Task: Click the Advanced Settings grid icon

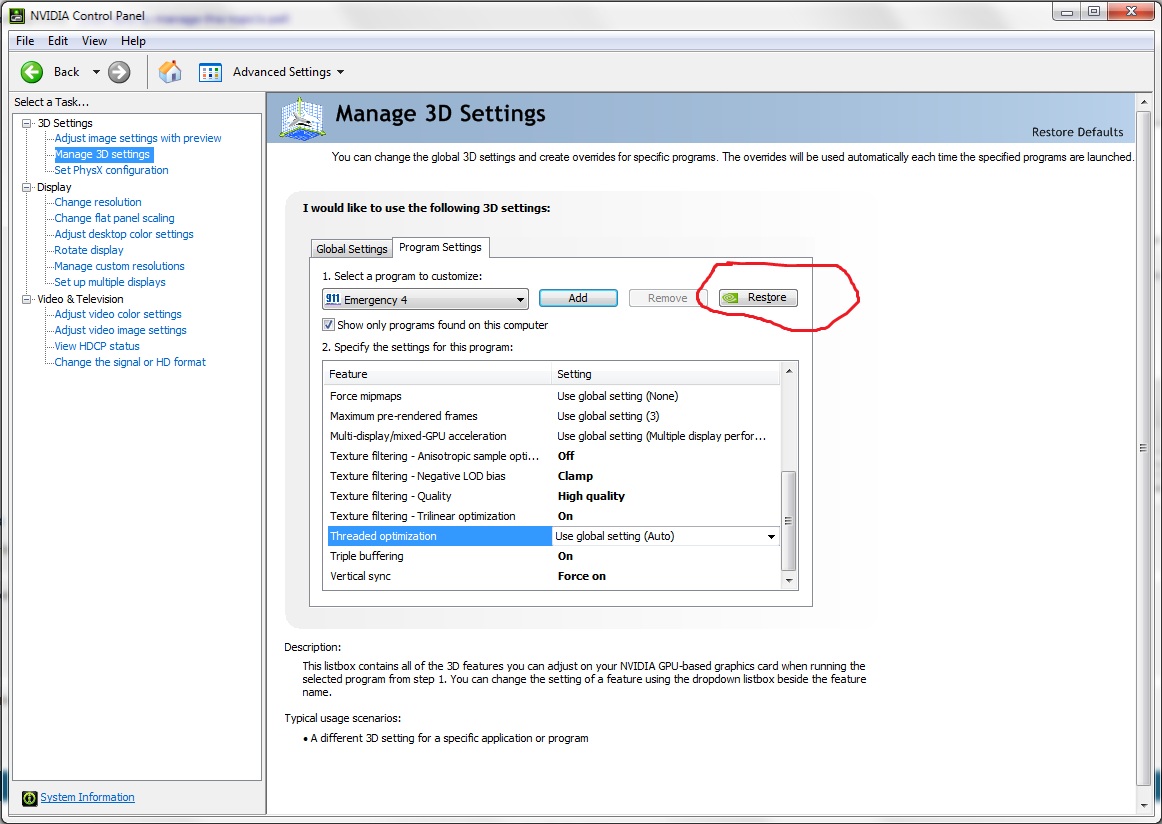Action: [210, 72]
